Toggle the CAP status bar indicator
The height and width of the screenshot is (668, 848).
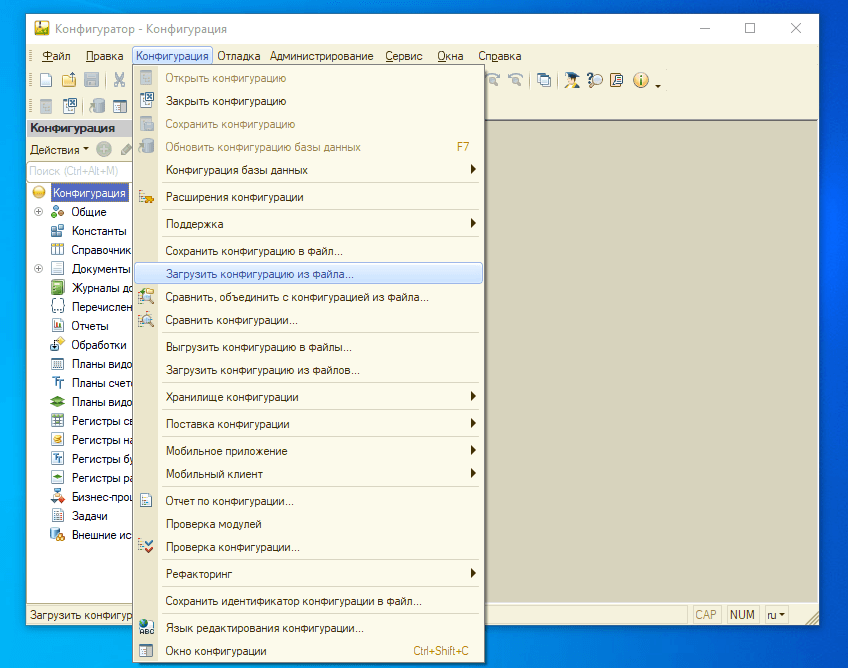pyautogui.click(x=706, y=615)
